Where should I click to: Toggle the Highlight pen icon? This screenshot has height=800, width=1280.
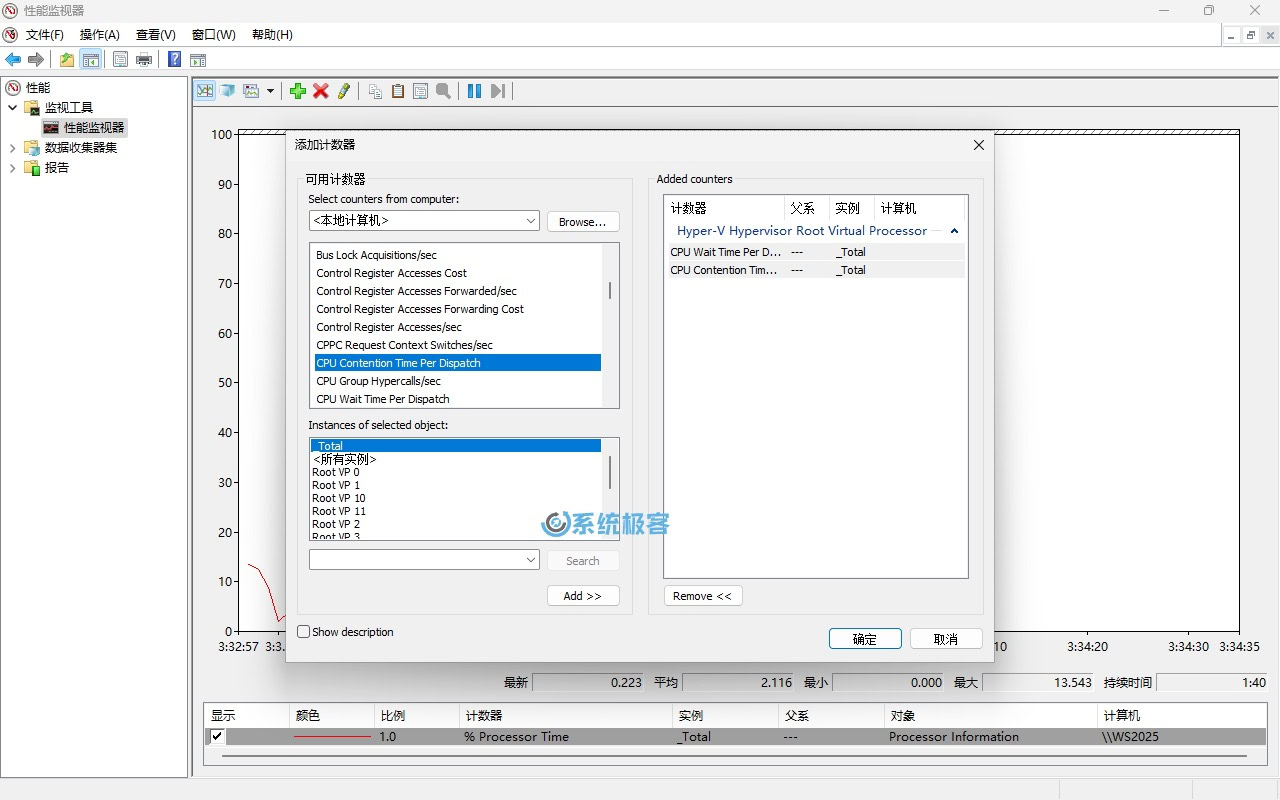[x=344, y=91]
